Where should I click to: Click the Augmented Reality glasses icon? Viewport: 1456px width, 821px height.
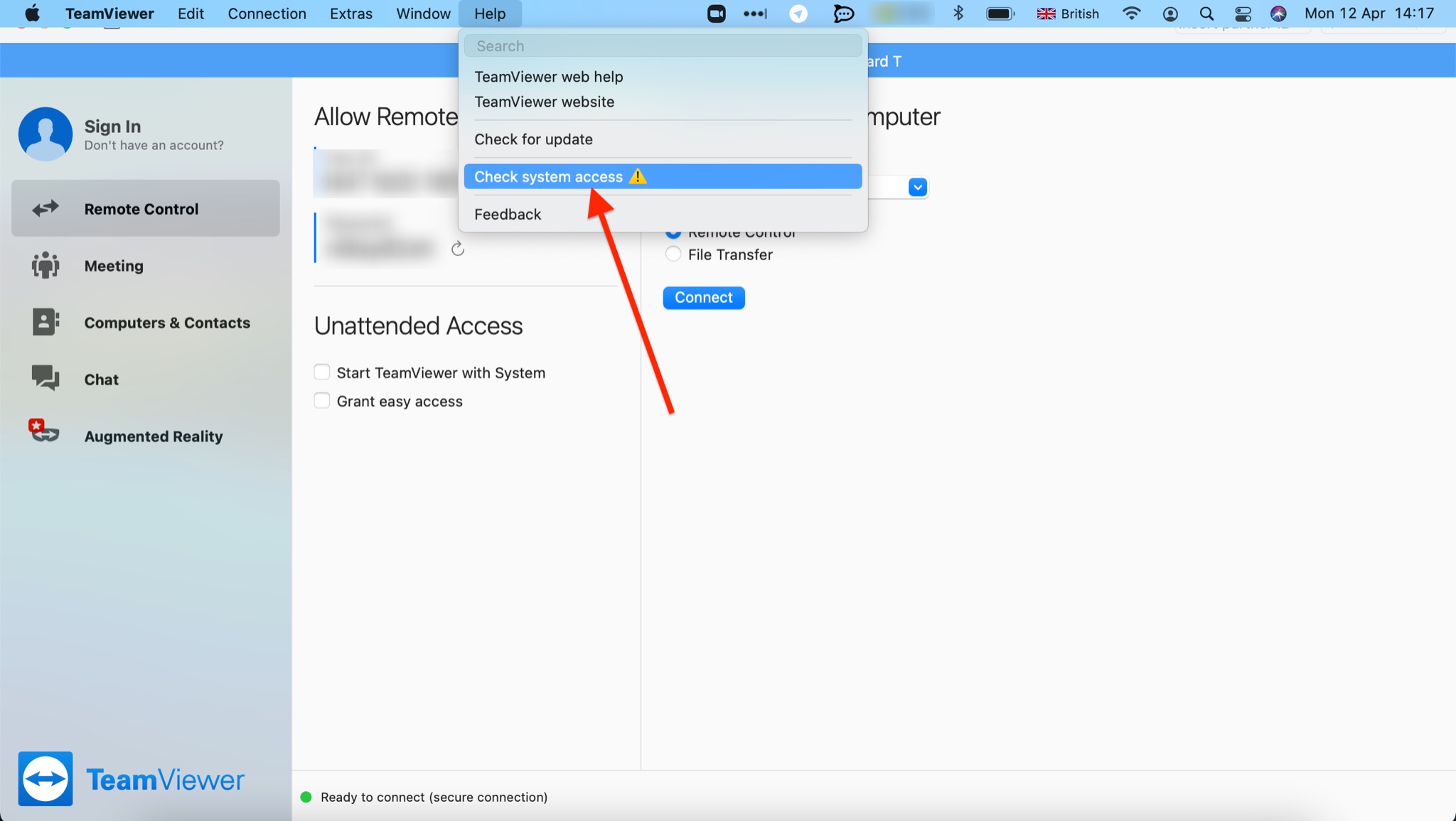coord(44,432)
